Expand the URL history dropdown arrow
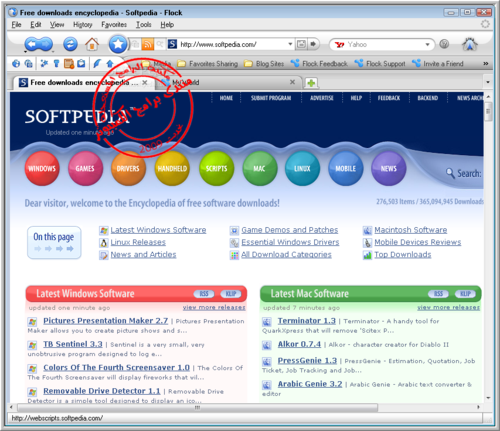This screenshot has height=431, width=500. pyautogui.click(x=290, y=44)
